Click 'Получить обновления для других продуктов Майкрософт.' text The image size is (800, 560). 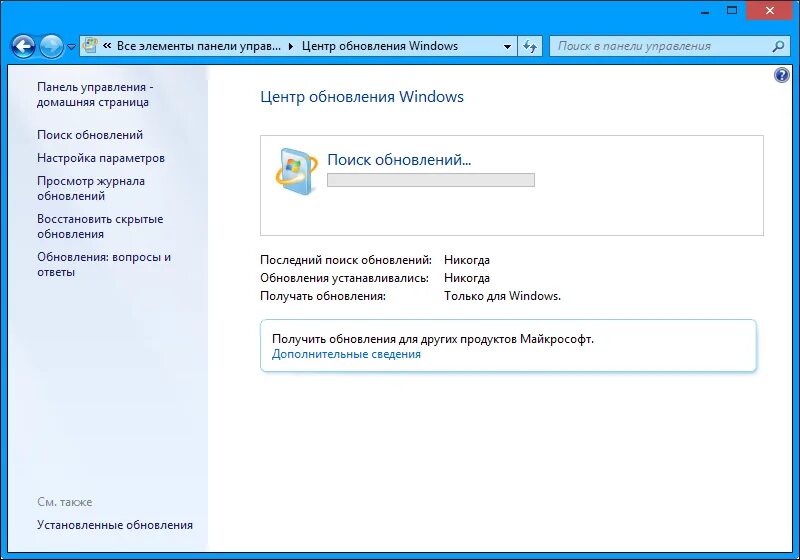coord(433,339)
